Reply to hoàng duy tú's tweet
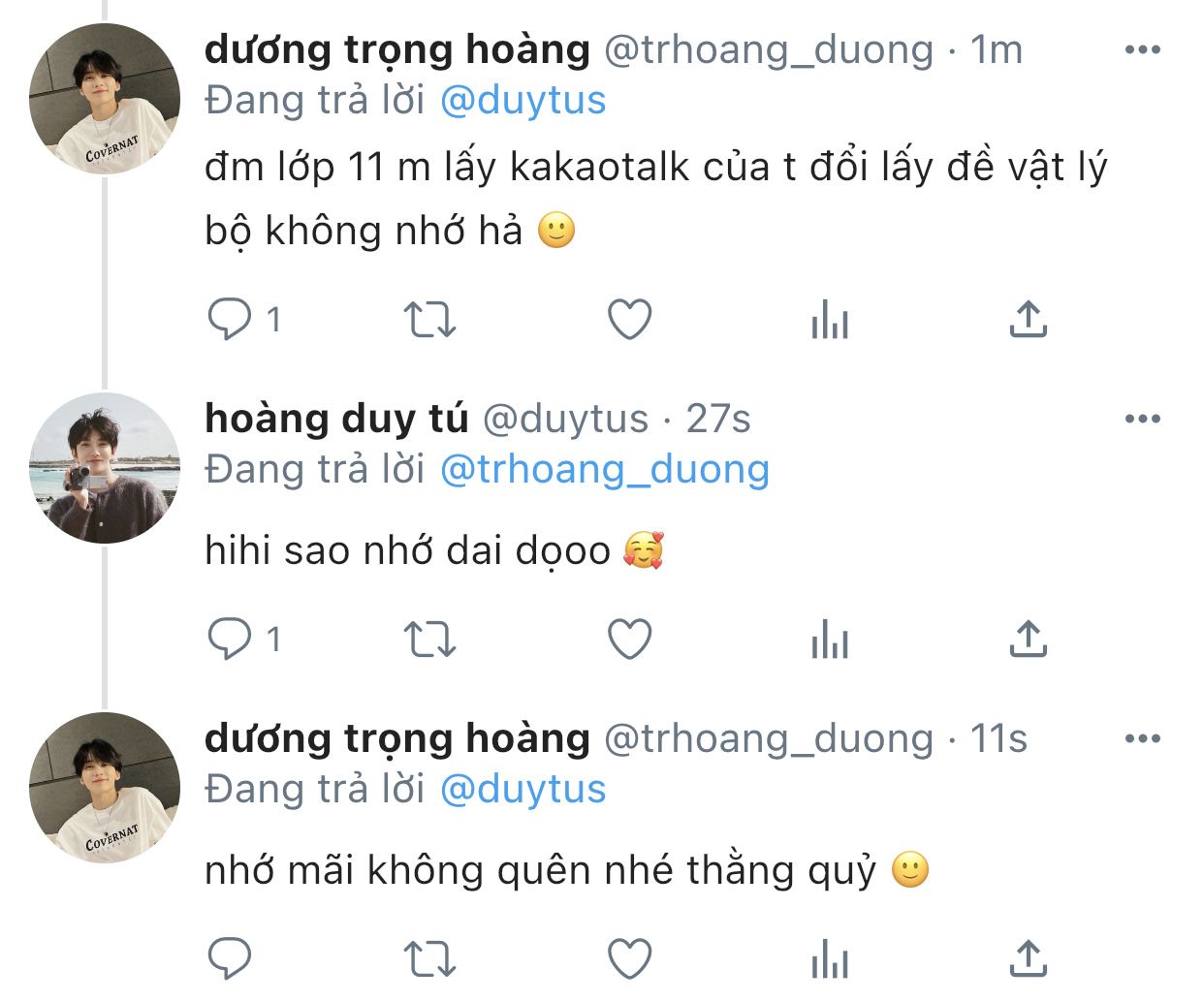 pos(230,640)
